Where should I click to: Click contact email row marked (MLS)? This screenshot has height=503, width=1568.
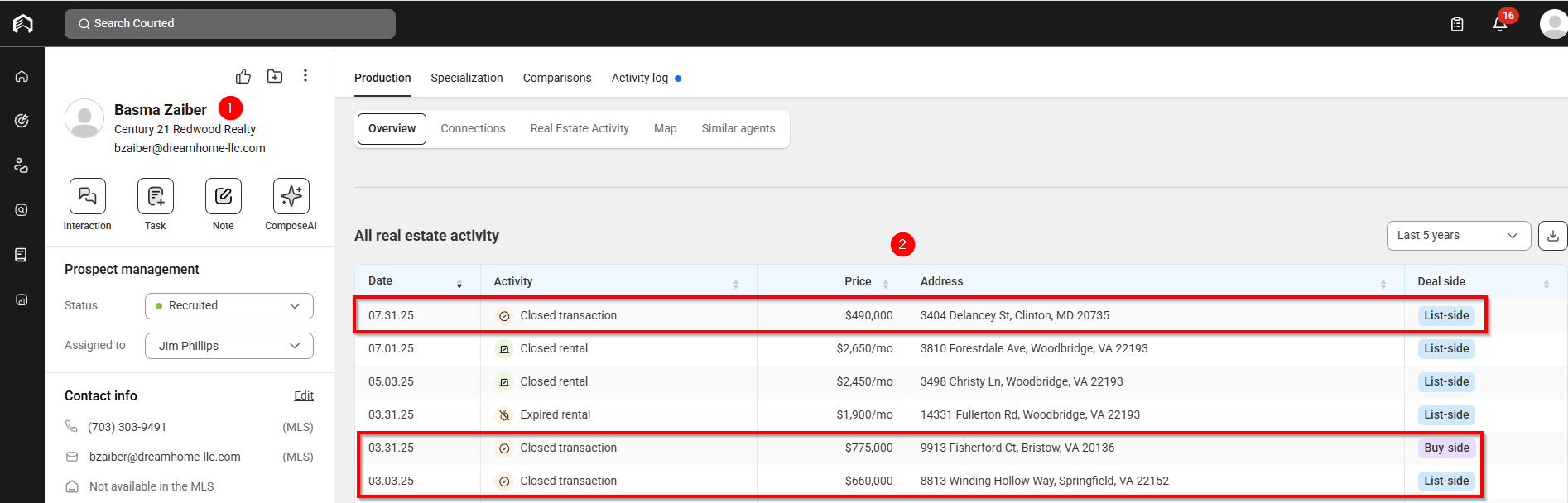[x=189, y=457]
